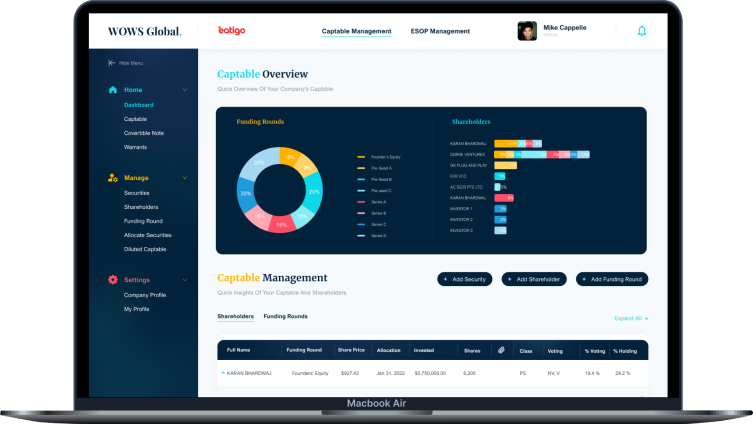Click Hide Menu text
Screen dimensions: 753x424
coord(131,63)
